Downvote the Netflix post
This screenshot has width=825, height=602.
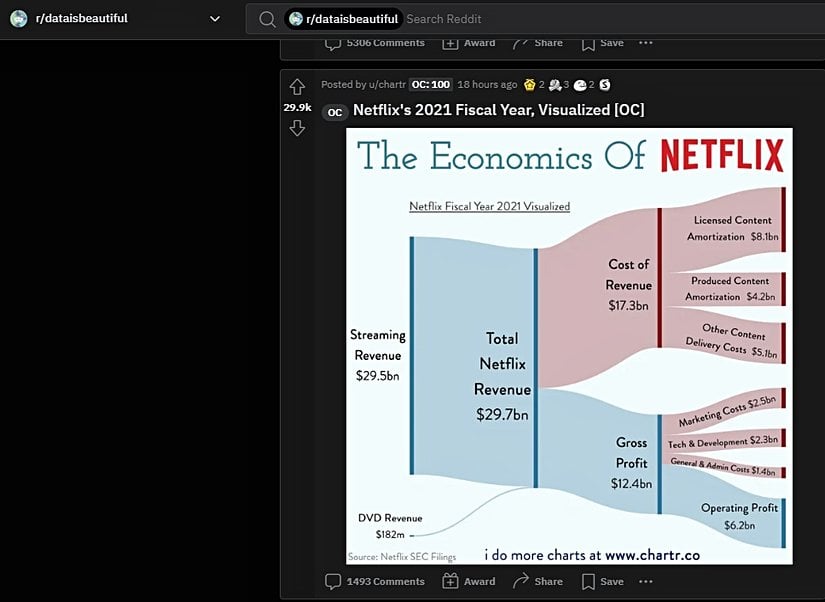[296, 129]
